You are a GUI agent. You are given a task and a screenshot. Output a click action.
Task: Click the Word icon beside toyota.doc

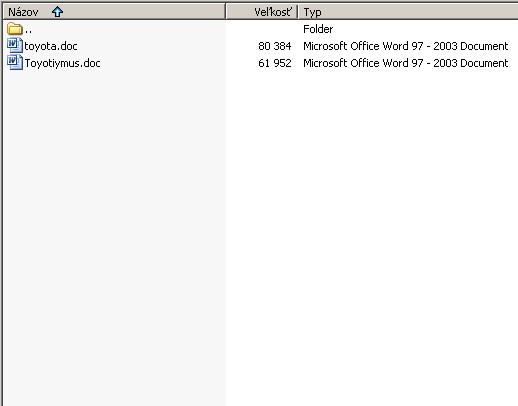pos(15,46)
